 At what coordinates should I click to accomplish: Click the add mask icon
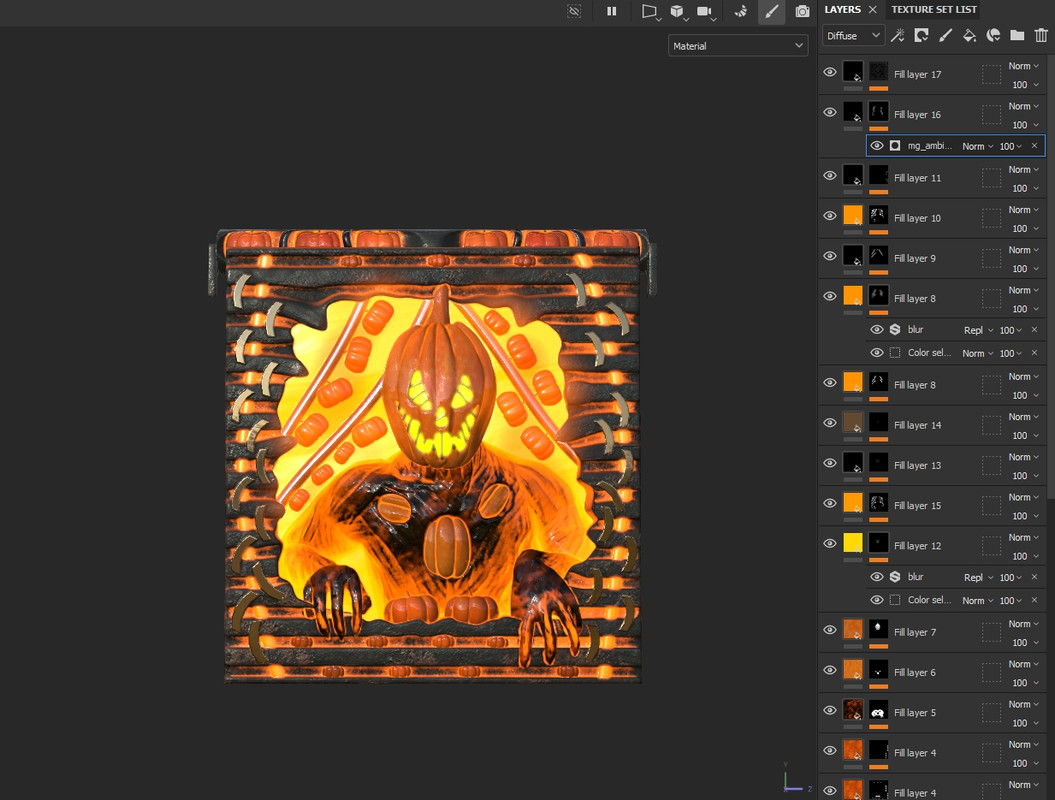921,36
